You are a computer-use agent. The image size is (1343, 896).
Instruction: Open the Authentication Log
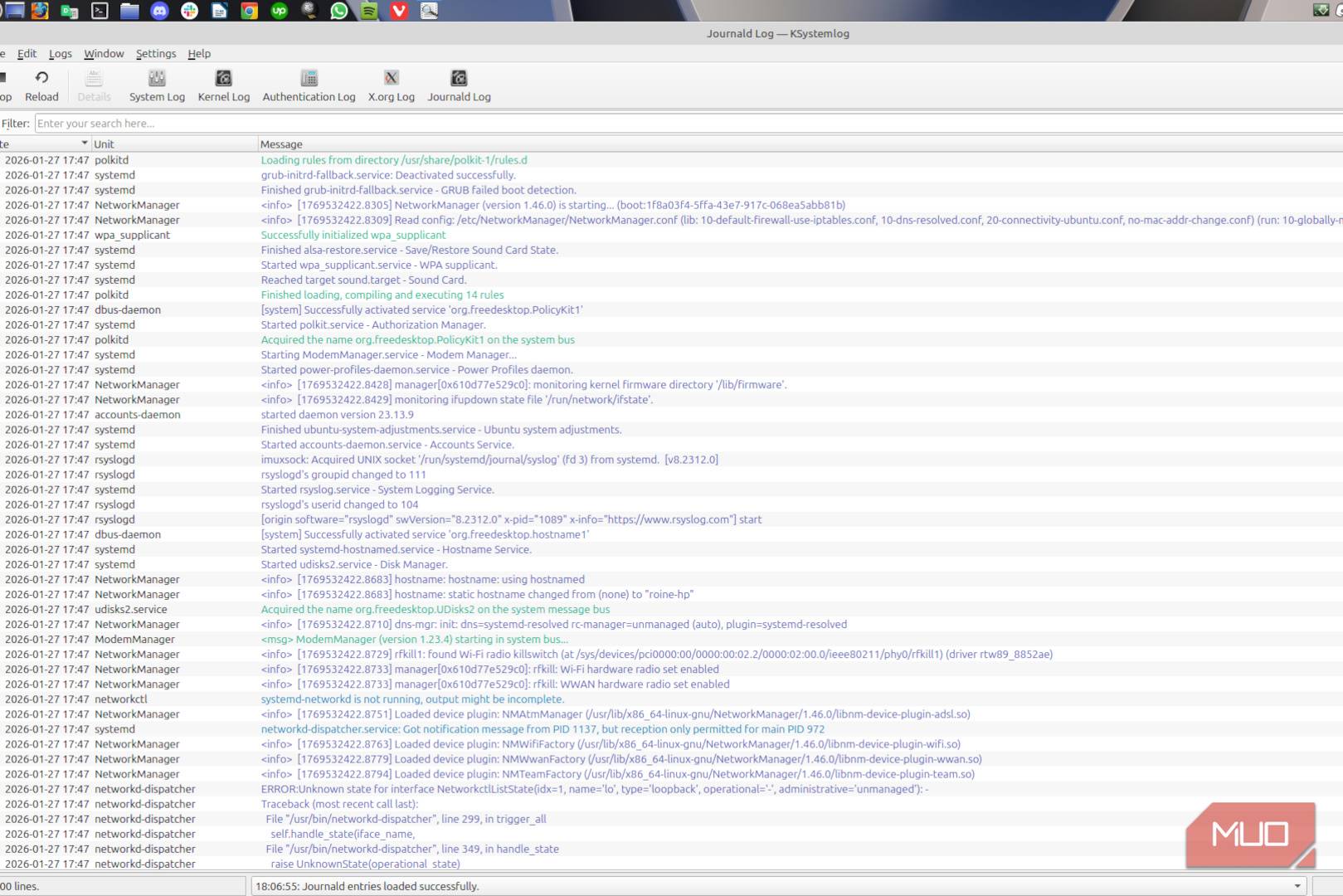(309, 85)
